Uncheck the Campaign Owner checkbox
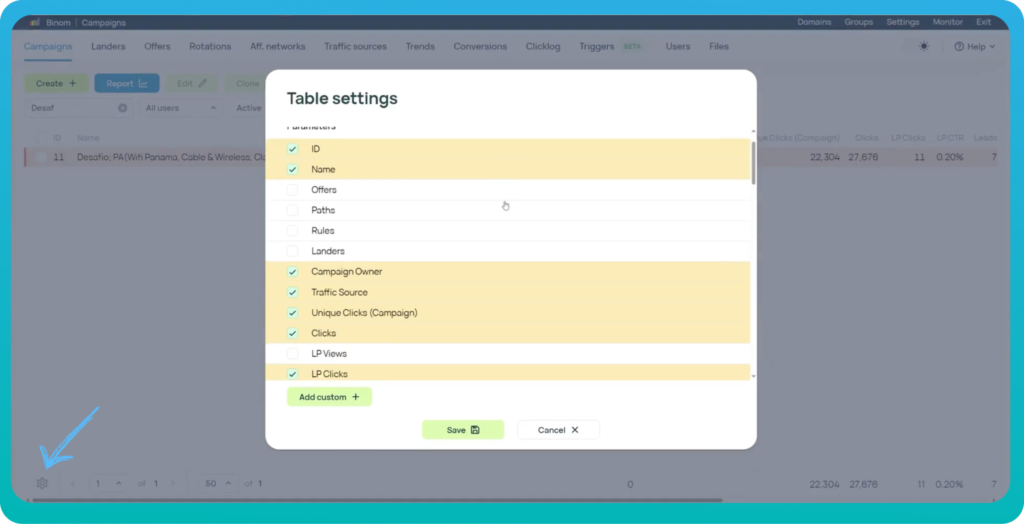The height and width of the screenshot is (524, 1024). point(293,272)
